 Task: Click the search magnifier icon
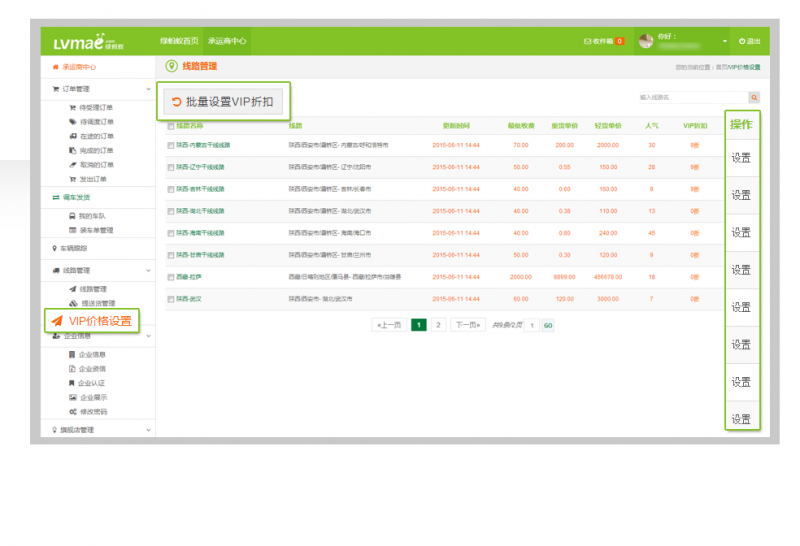pyautogui.click(x=754, y=97)
